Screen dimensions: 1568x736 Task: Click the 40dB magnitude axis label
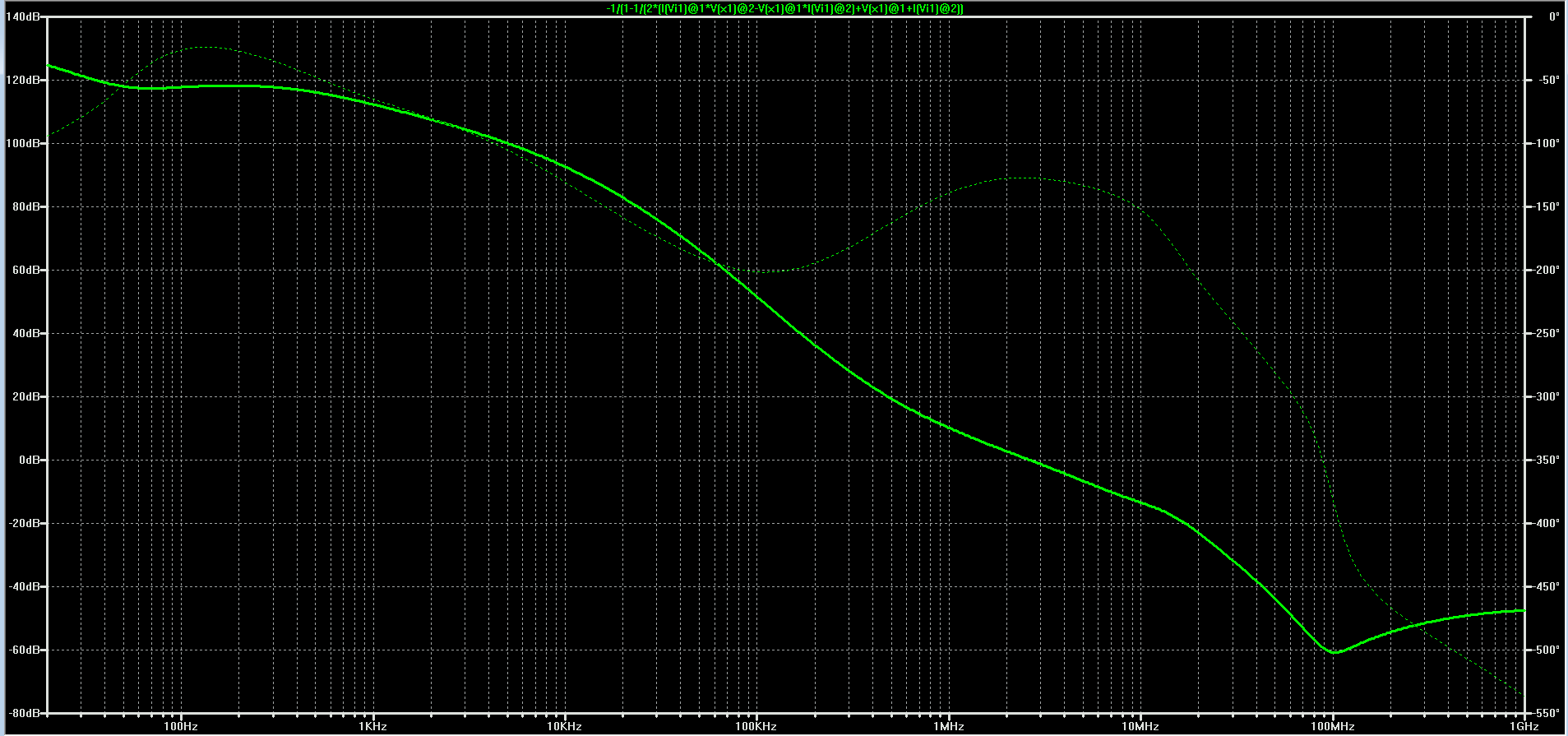pos(26,333)
